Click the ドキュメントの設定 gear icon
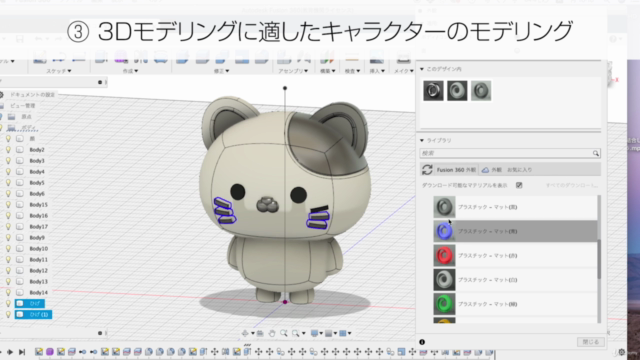The height and width of the screenshot is (360, 640). click(2, 95)
